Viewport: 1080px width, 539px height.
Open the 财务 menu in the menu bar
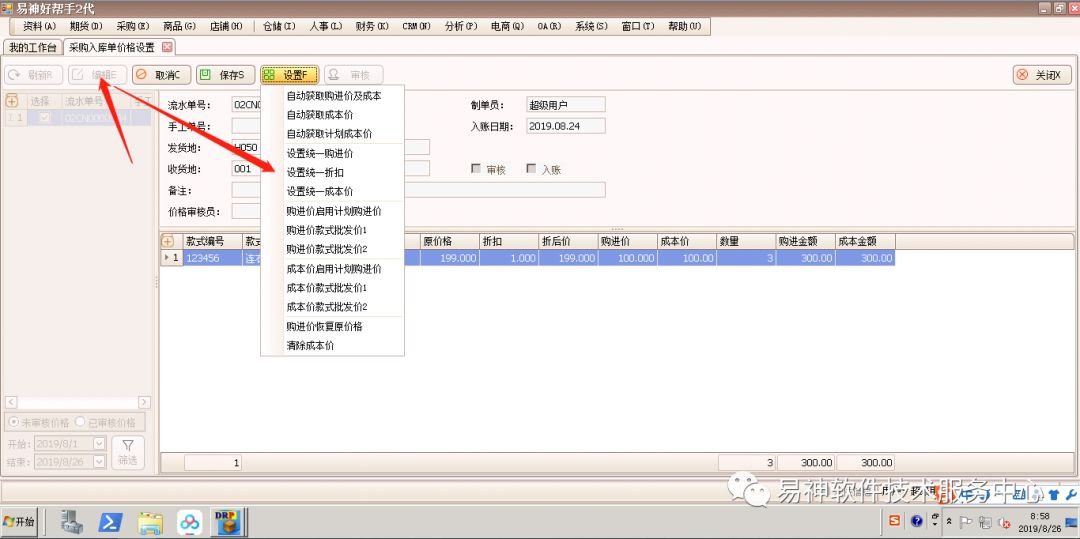tap(371, 26)
